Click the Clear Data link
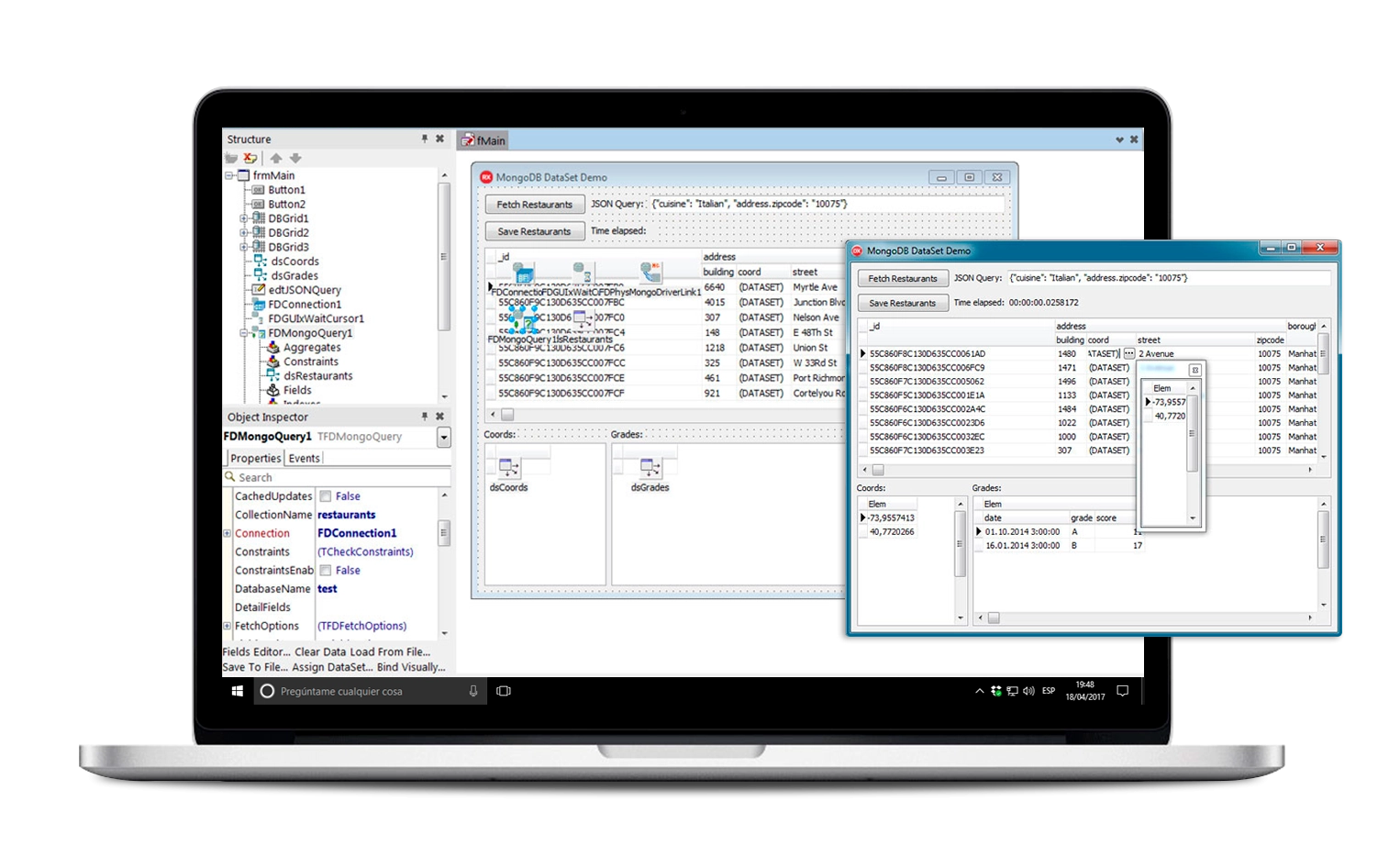The width and height of the screenshot is (1400, 868). 320,652
